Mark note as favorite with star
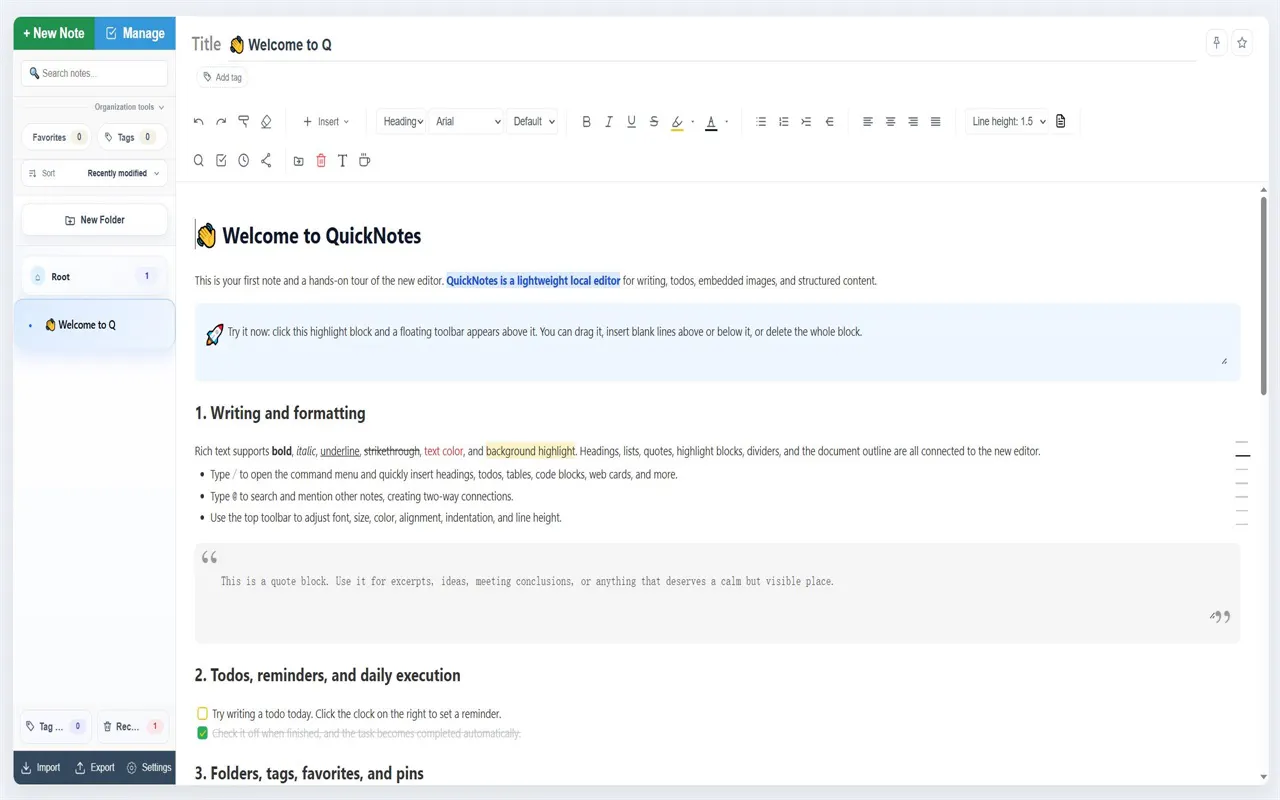Screen dimensions: 1280x800 point(1242,42)
